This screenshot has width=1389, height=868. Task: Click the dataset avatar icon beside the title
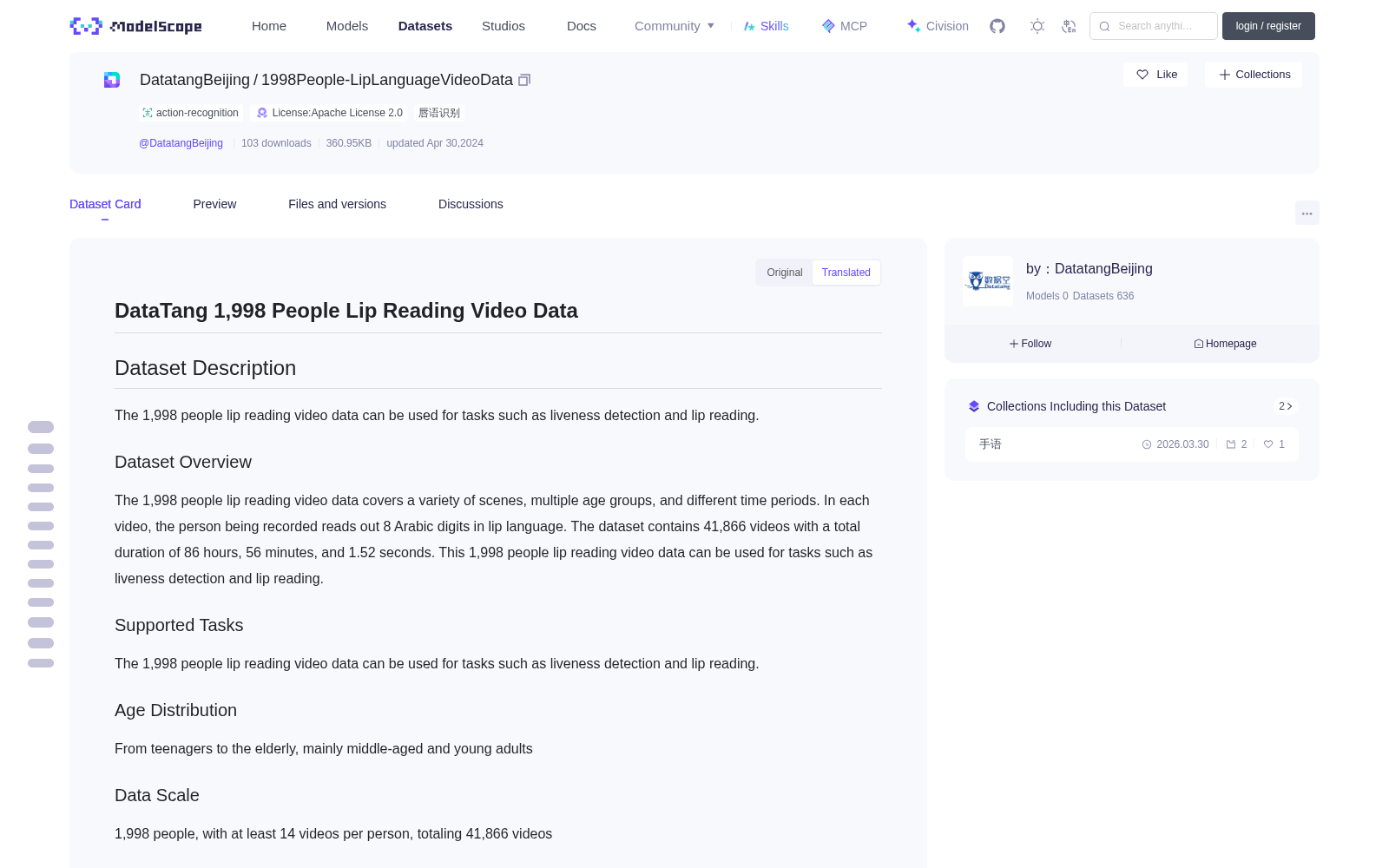point(112,80)
